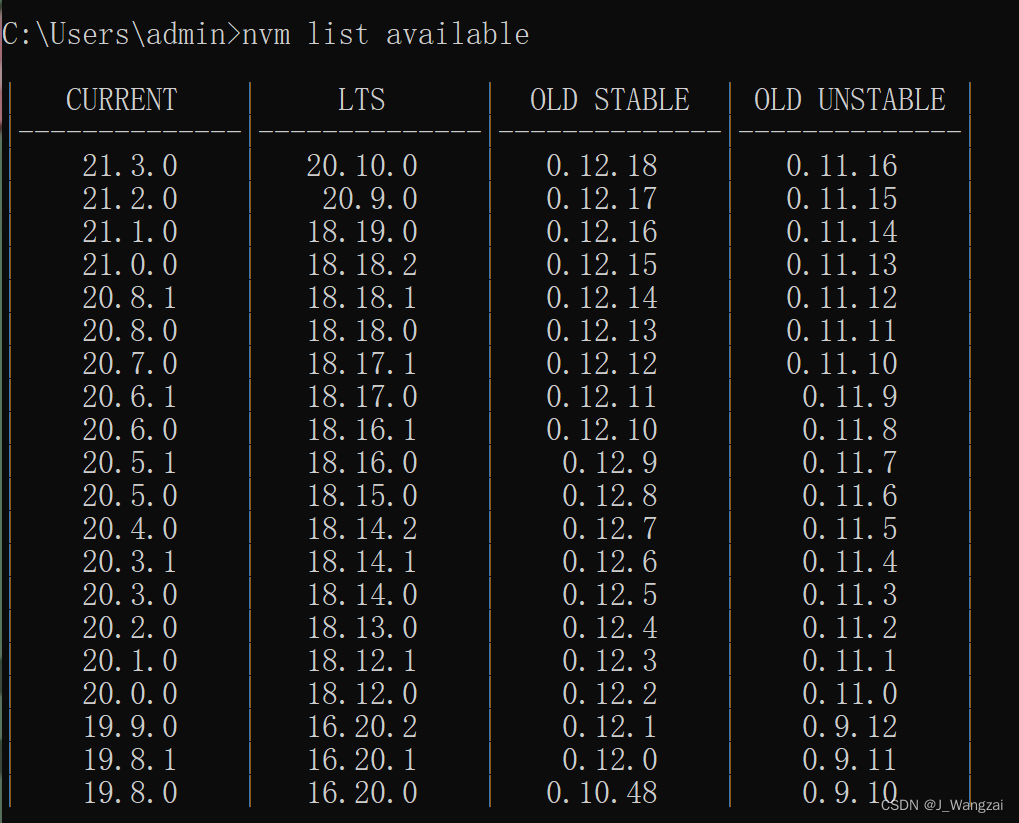Click version 19.8.0
Image resolution: width=1019 pixels, height=823 pixels.
(130, 792)
